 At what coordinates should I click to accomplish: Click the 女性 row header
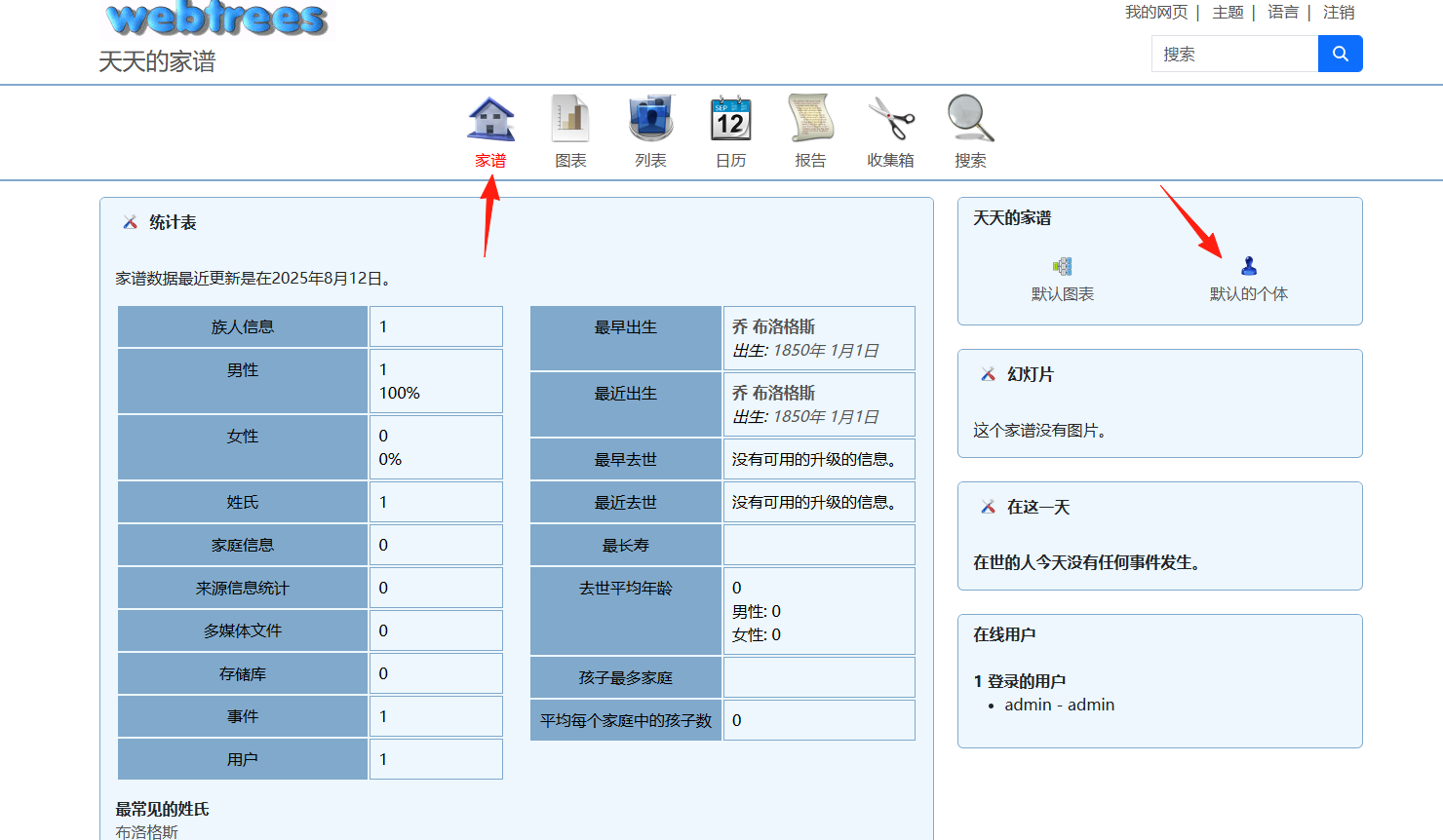click(243, 447)
